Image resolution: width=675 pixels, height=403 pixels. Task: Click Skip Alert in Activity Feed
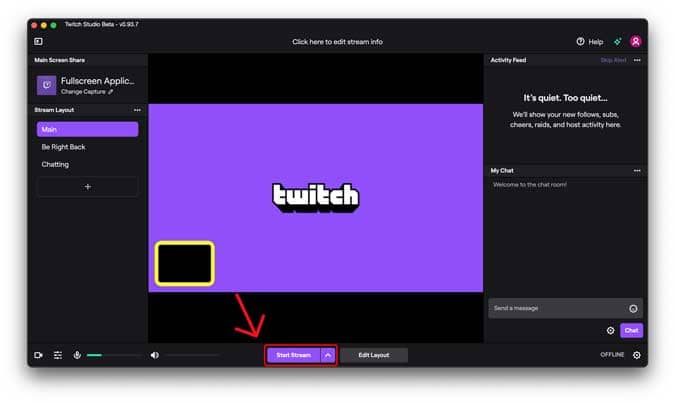613,60
